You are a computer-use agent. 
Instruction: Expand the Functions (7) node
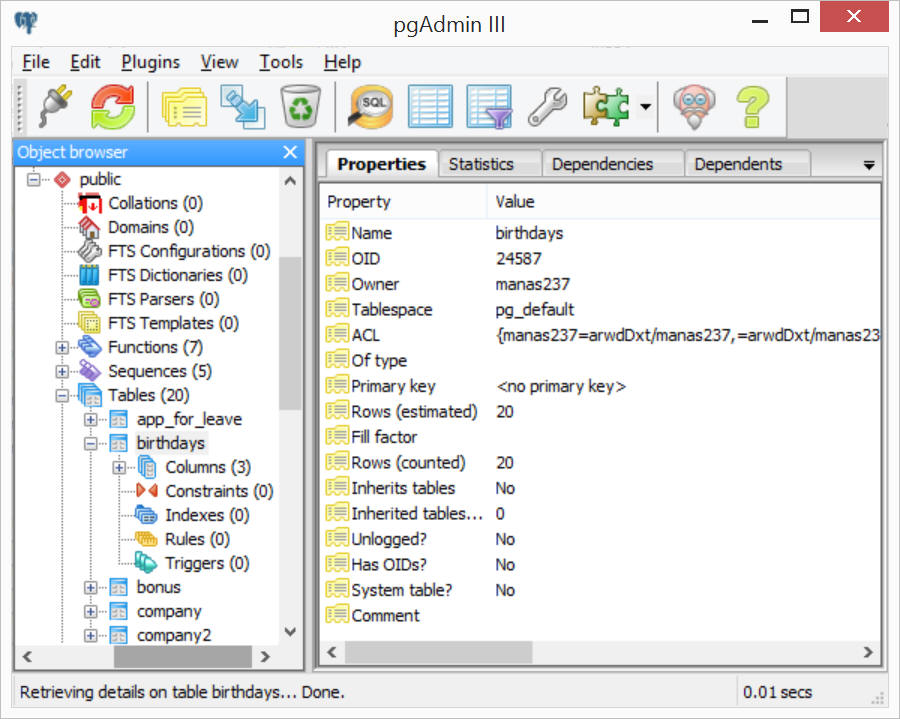63,348
